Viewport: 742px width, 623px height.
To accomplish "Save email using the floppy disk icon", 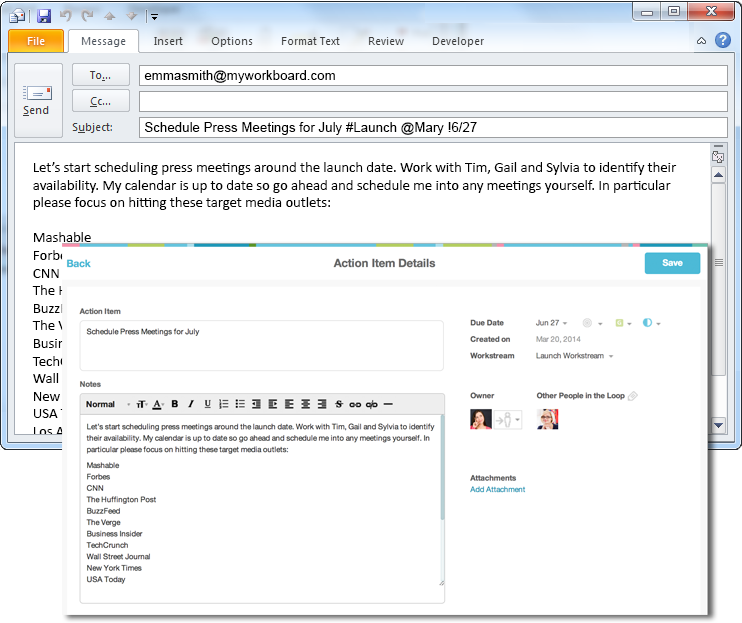I will [x=44, y=16].
